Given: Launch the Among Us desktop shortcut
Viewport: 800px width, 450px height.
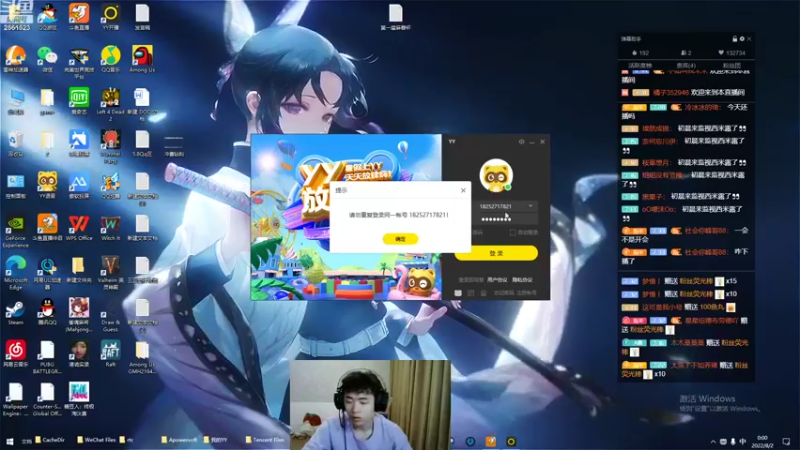Looking at the screenshot, I should pyautogui.click(x=142, y=59).
